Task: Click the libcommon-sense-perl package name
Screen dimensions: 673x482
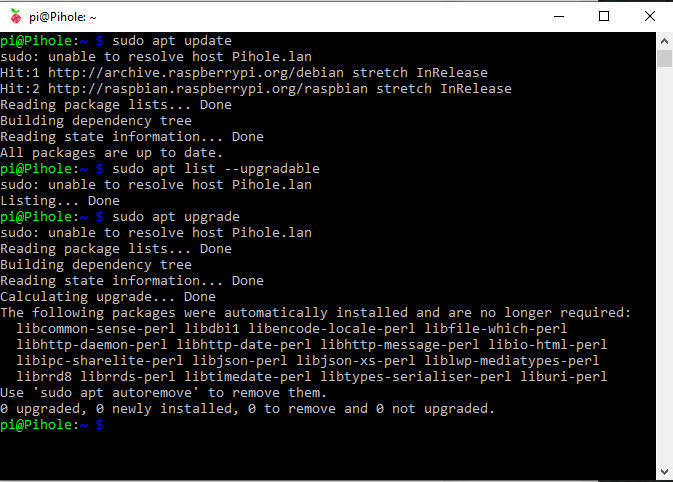Action: (x=96, y=329)
